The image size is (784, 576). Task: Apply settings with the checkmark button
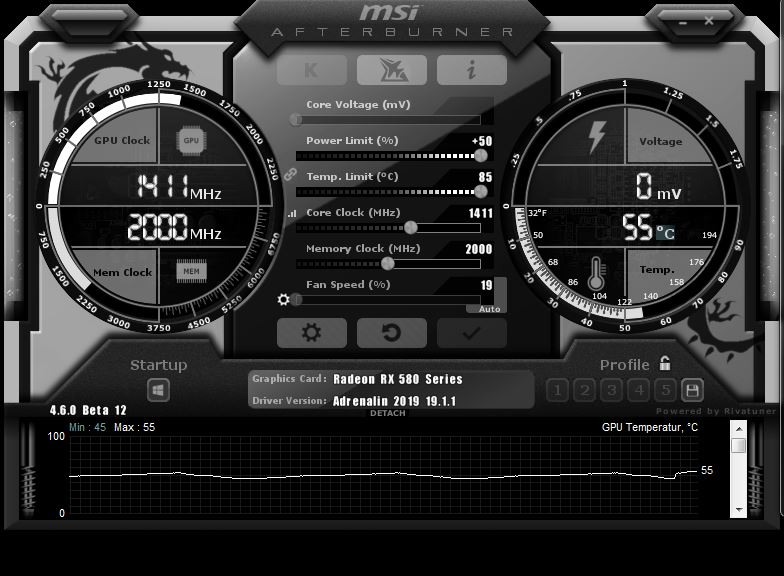point(472,332)
